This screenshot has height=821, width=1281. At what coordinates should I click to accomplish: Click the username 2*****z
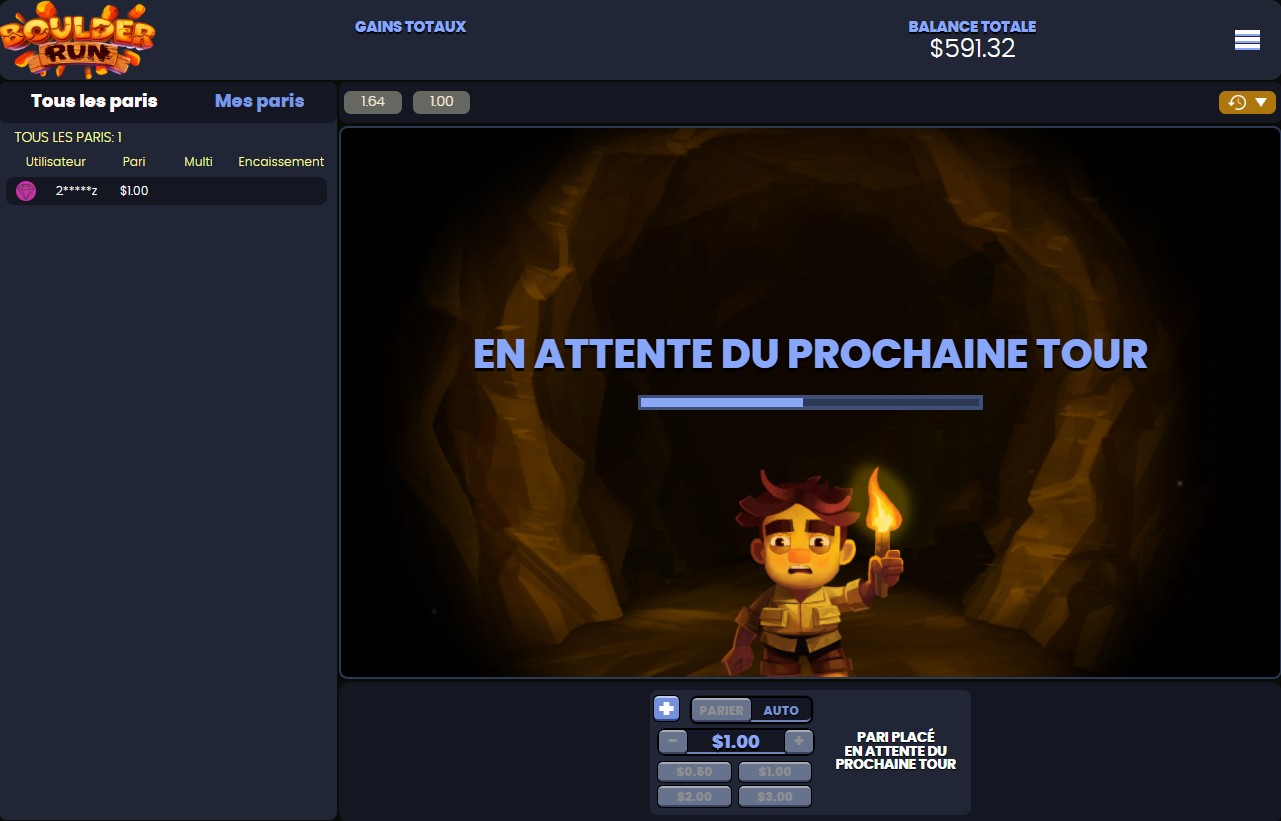pyautogui.click(x=77, y=191)
